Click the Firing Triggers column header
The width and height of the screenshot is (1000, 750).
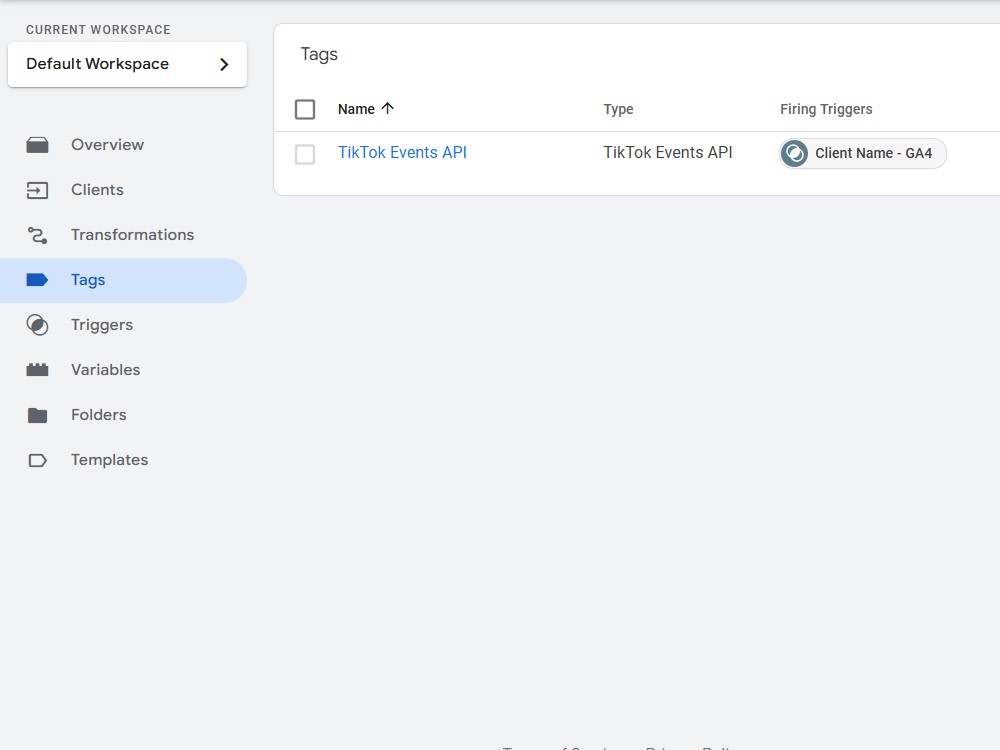(x=826, y=109)
